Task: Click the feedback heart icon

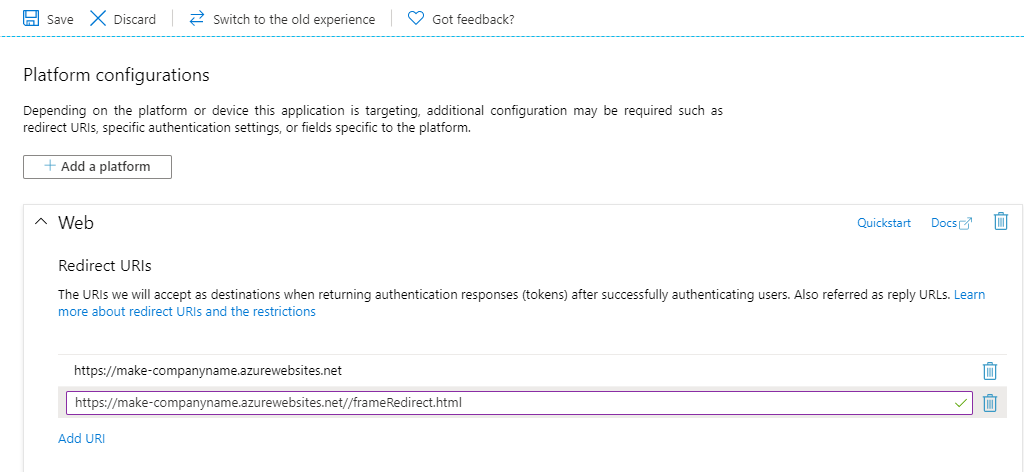Action: point(416,19)
